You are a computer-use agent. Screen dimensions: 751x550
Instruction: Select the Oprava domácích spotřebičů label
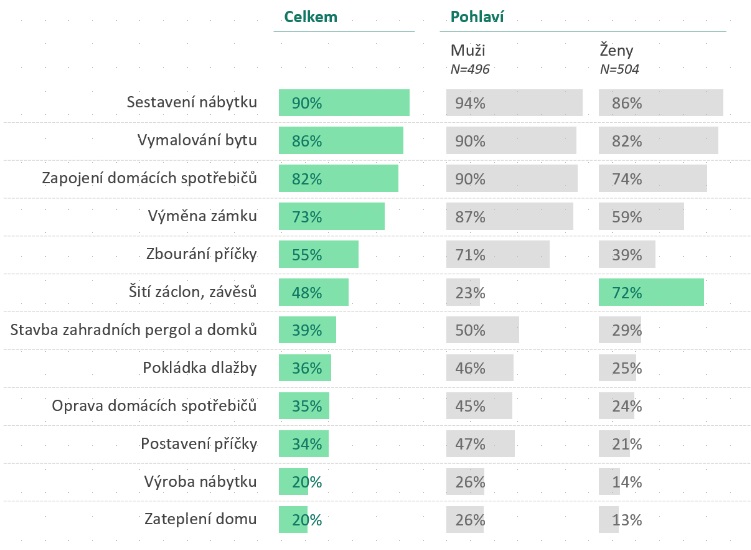click(x=155, y=406)
